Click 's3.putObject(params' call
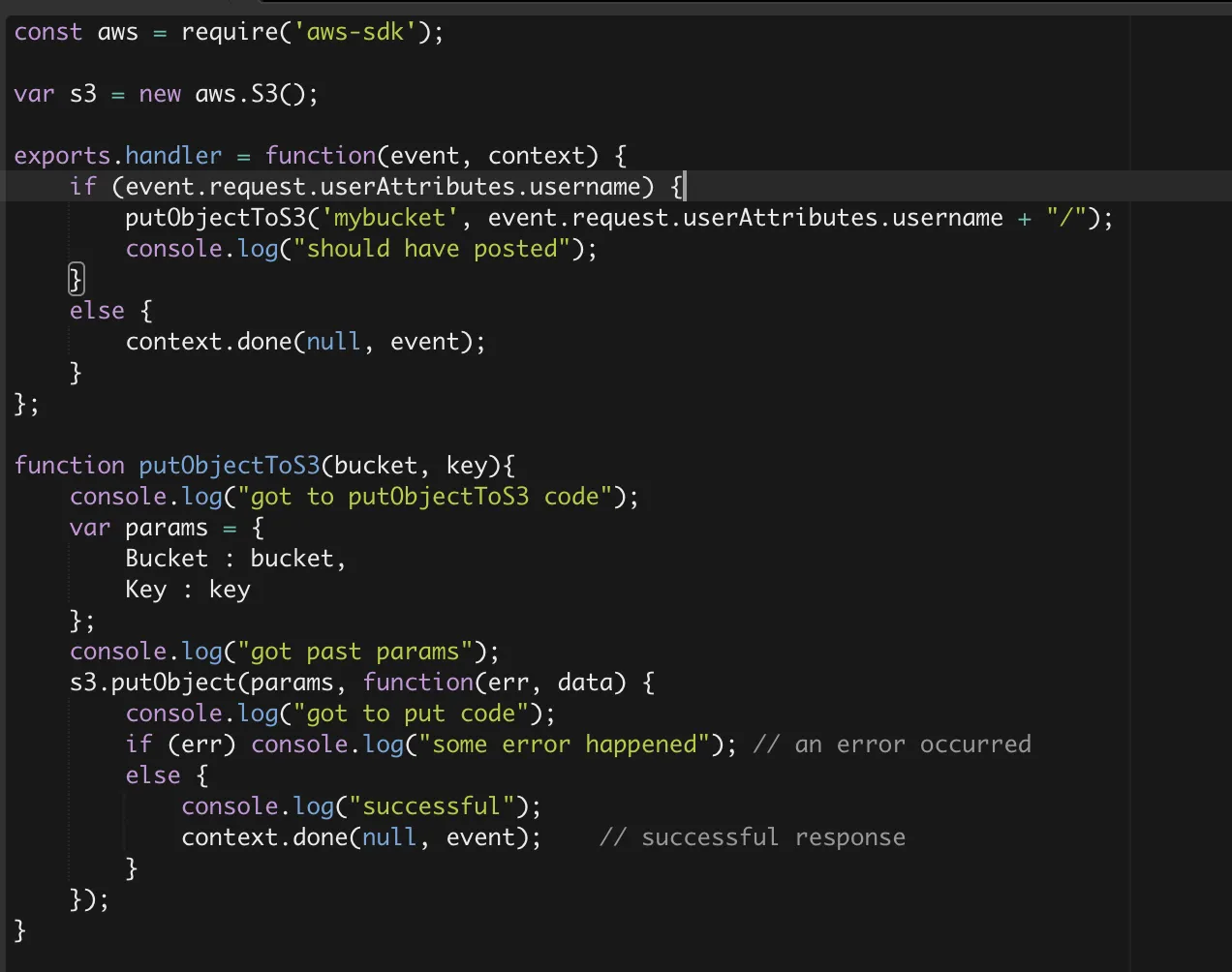This screenshot has width=1232, height=972. (201, 683)
